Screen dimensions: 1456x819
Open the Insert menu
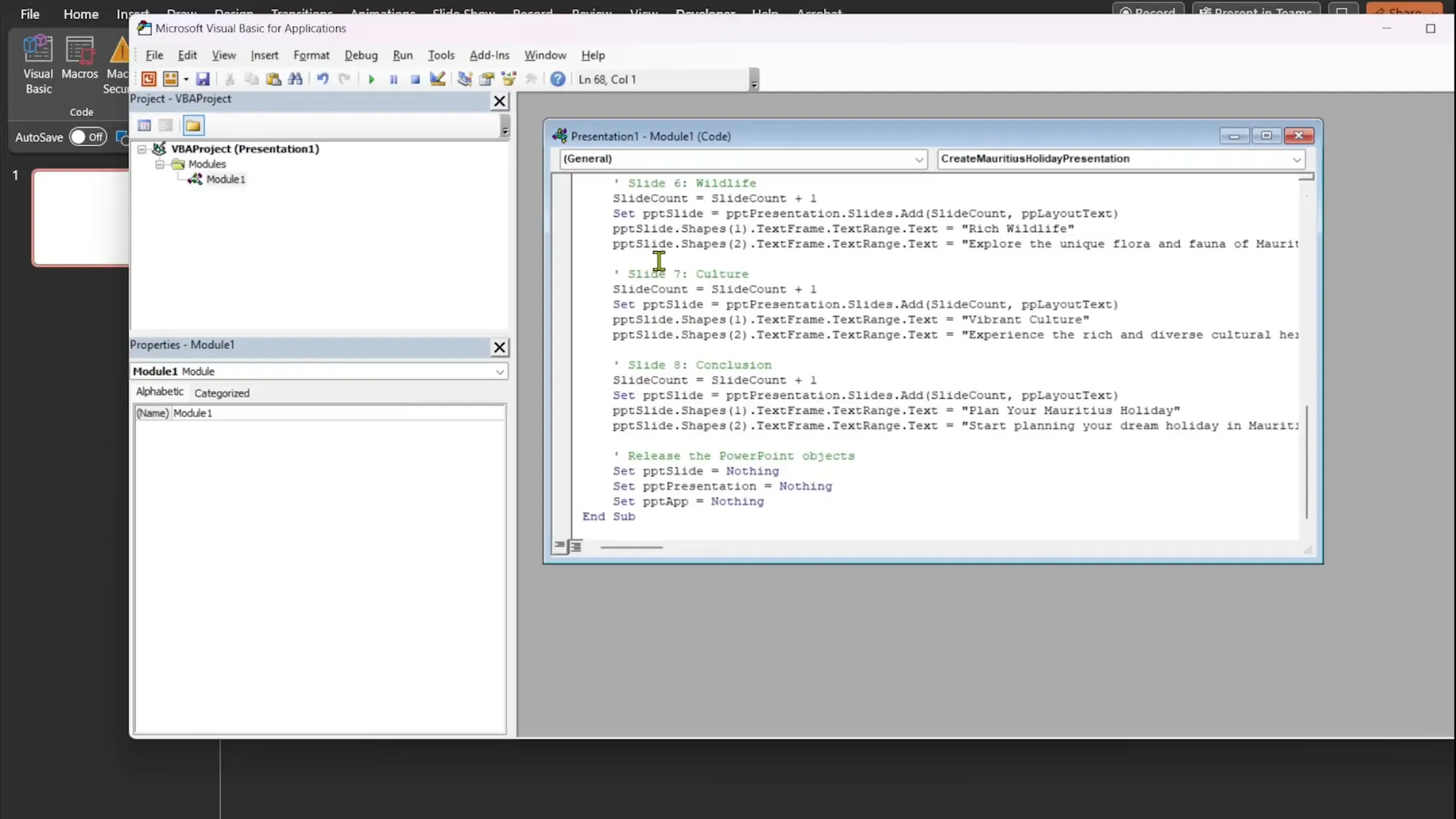pyautogui.click(x=265, y=55)
